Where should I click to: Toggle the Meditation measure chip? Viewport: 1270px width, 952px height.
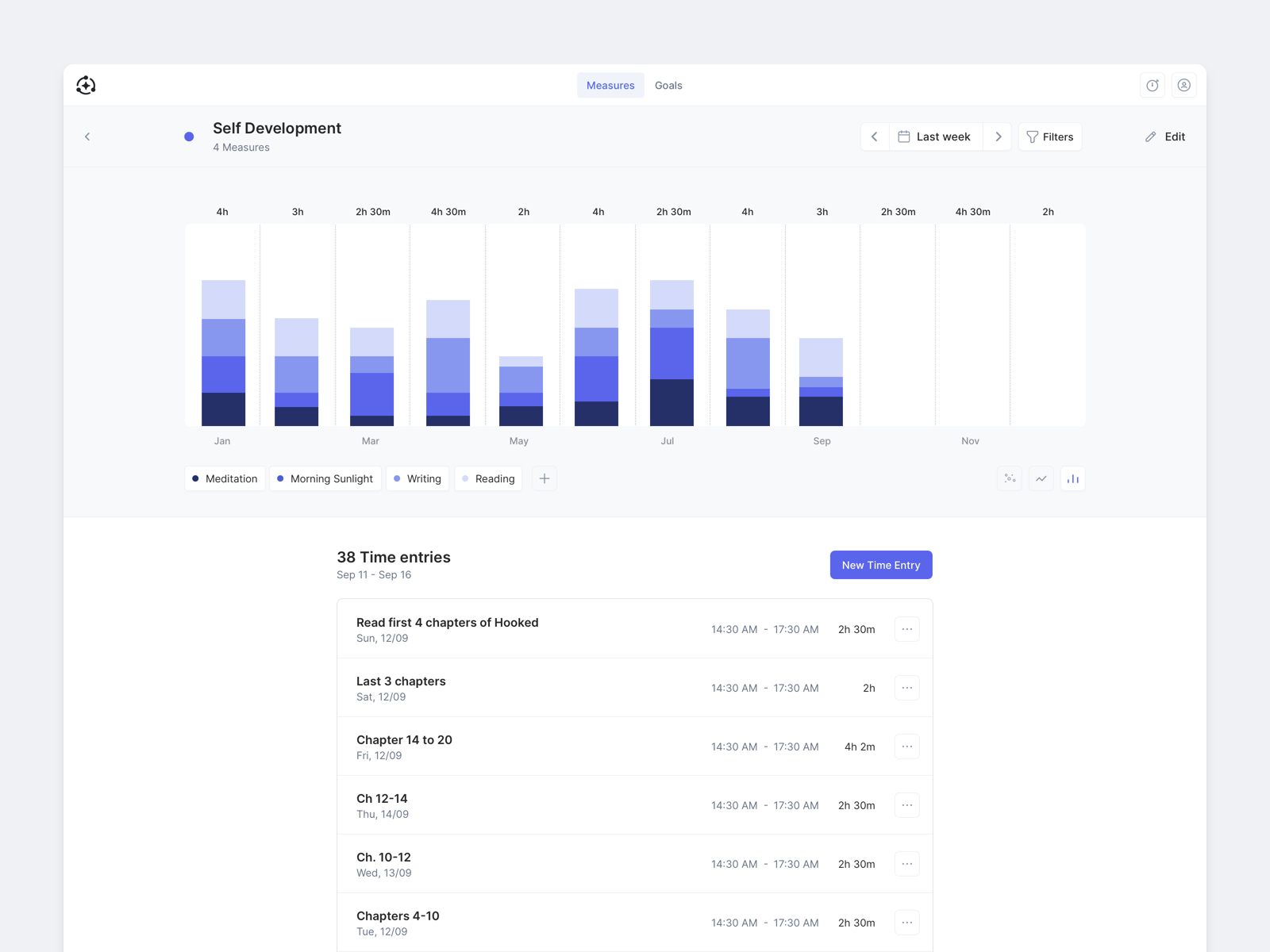(x=225, y=478)
